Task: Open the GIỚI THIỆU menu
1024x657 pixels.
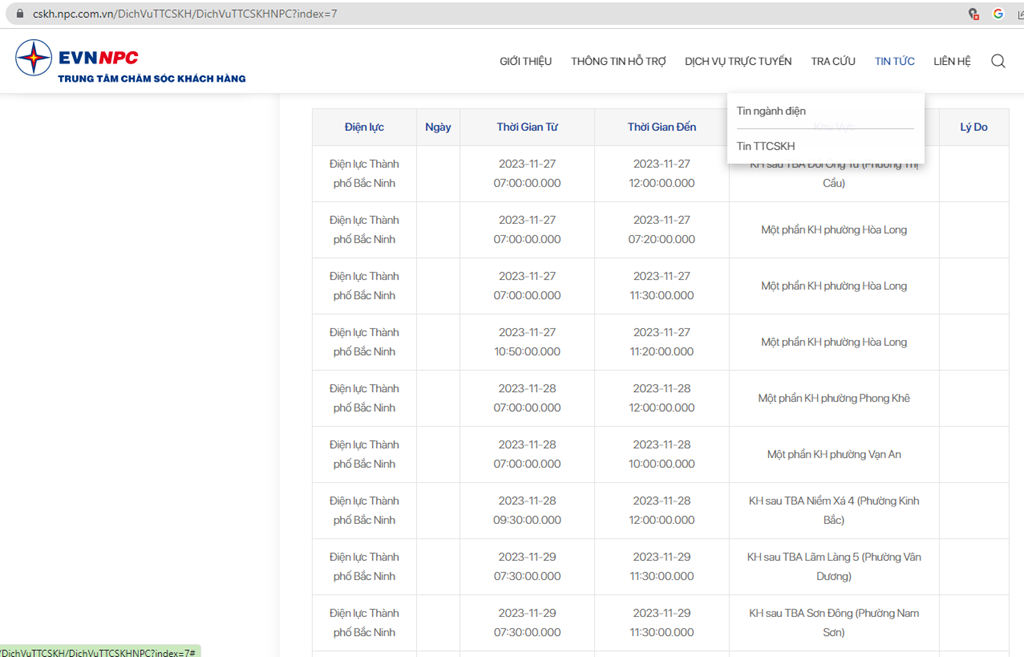Action: [x=525, y=61]
